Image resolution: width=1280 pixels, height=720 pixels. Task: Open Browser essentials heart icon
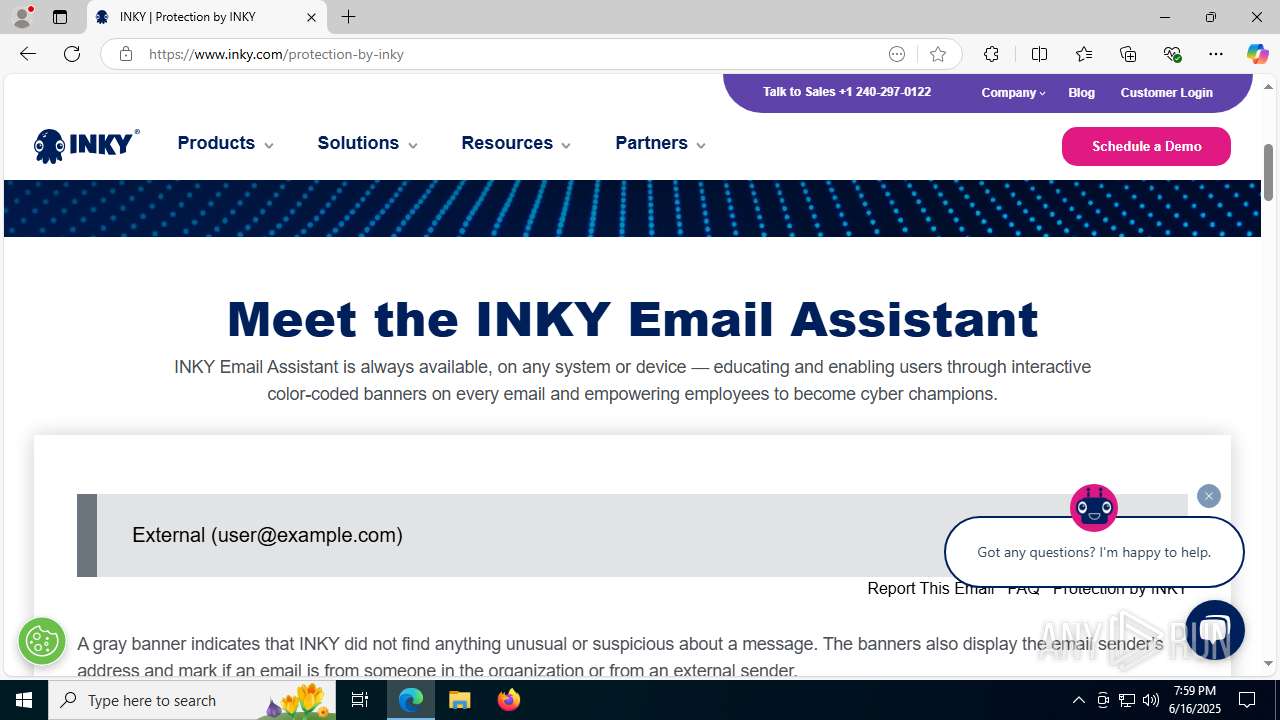tap(1172, 54)
